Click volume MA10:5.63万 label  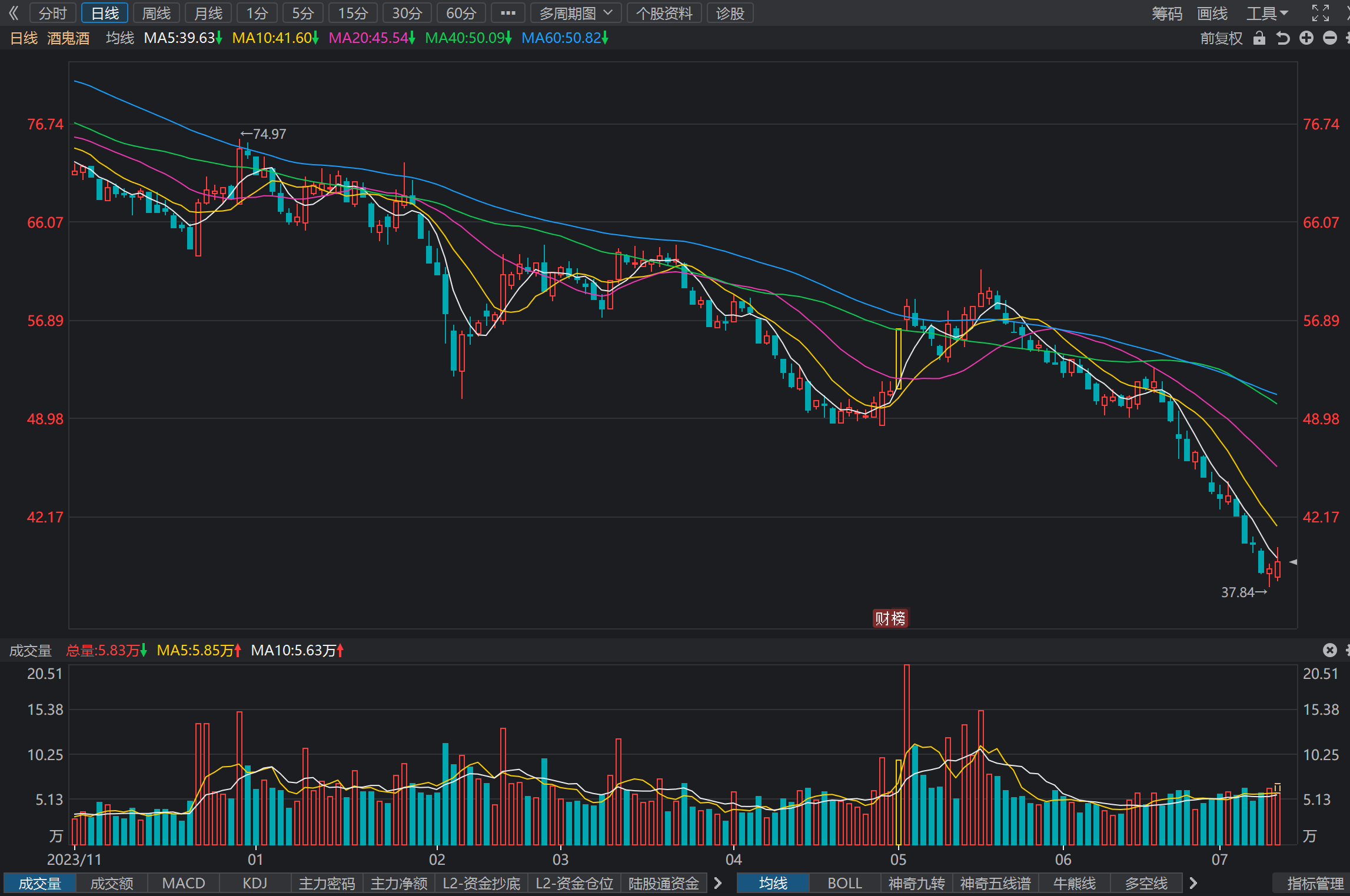(297, 650)
